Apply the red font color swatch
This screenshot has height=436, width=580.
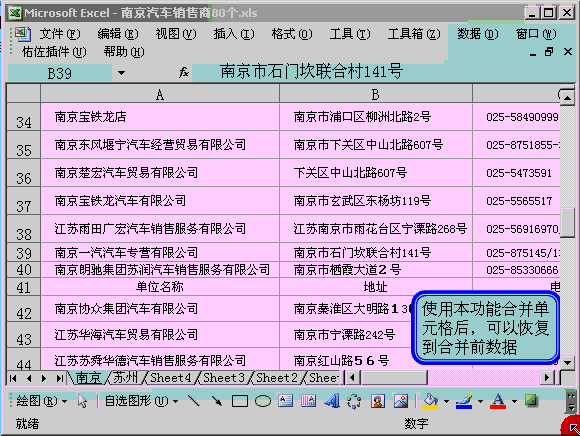[x=498, y=401]
